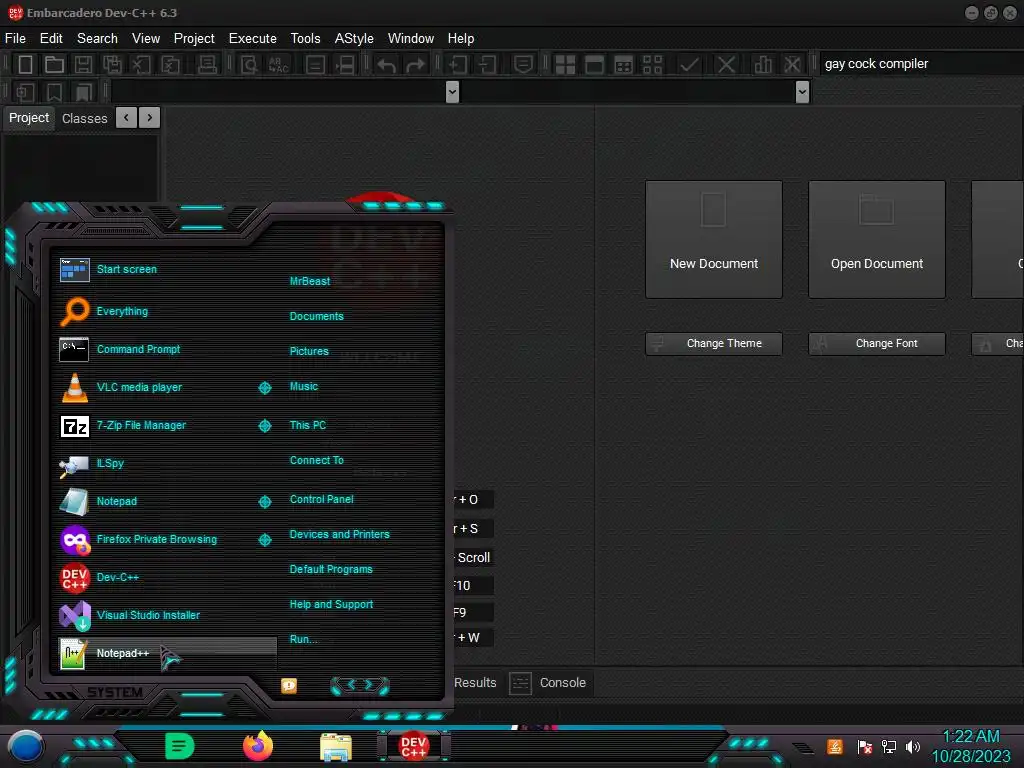
Task: Click the Redo arrow toolbar icon
Action: pos(415,65)
